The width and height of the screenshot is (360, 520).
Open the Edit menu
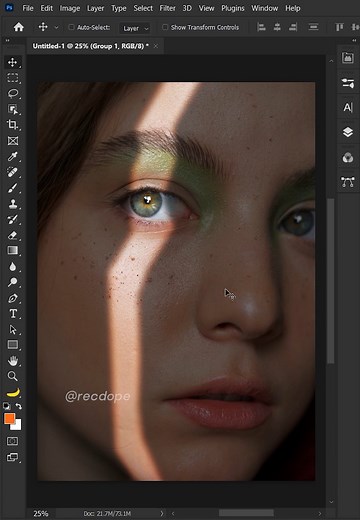[x=47, y=8]
